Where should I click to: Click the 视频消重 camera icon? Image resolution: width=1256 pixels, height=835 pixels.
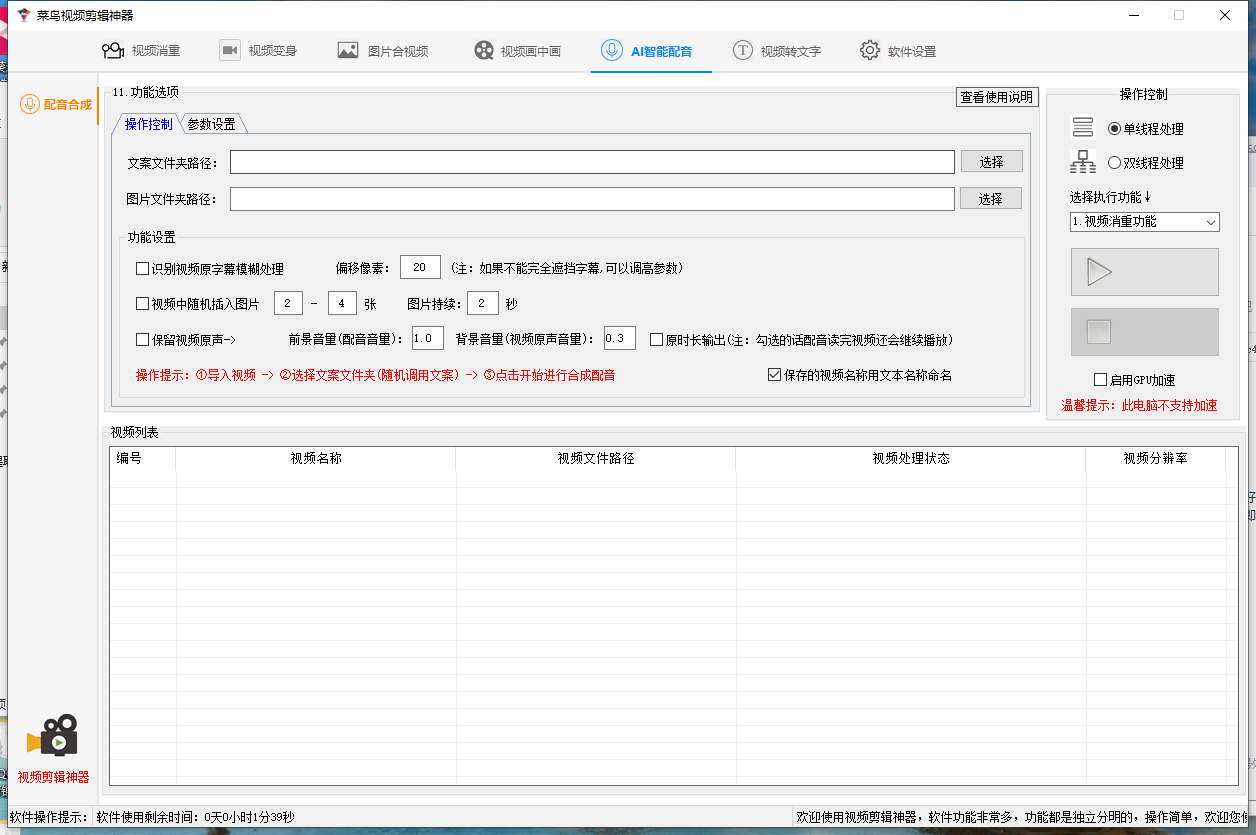point(112,51)
